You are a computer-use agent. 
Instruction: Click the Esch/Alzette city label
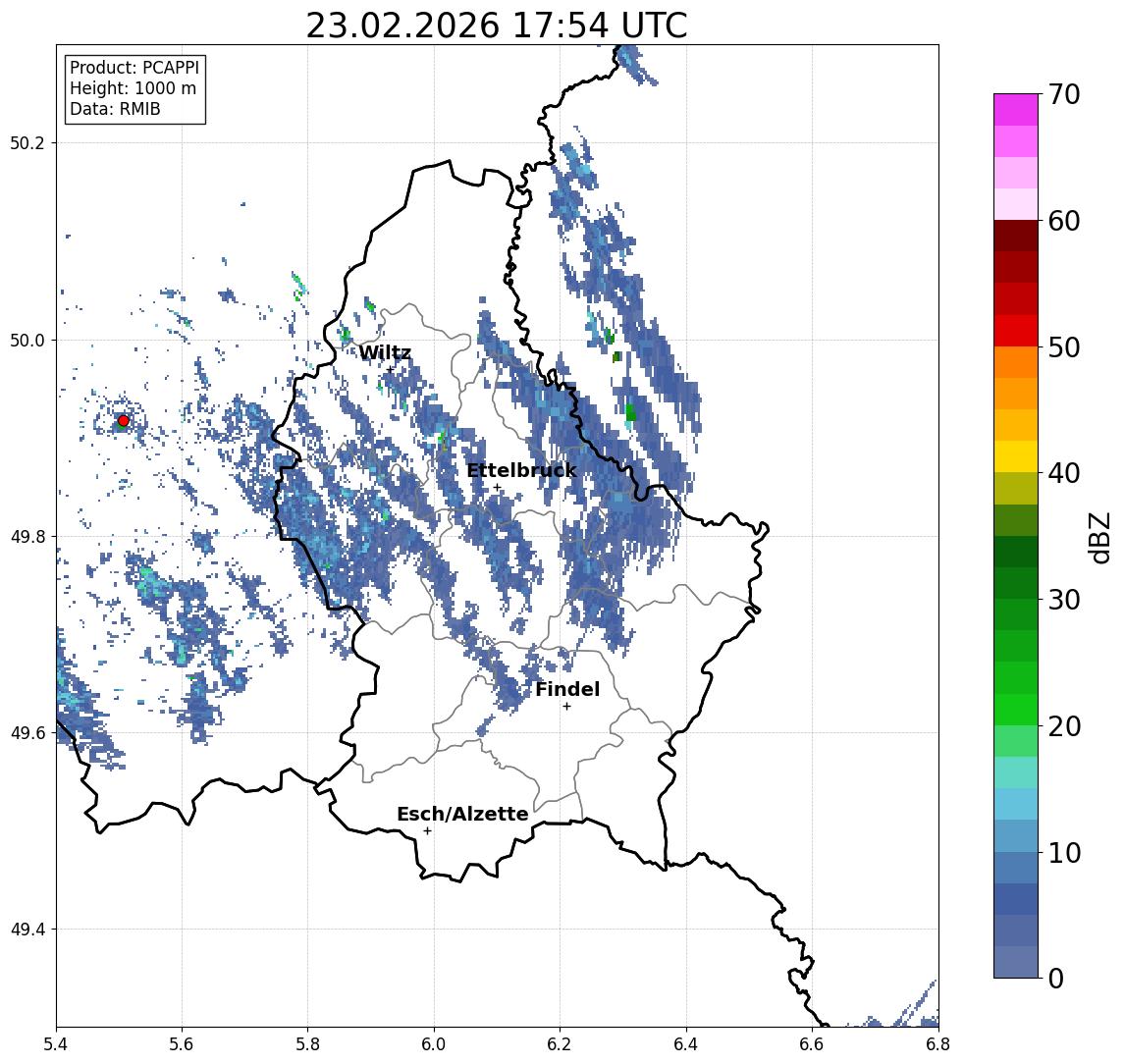coord(462,814)
